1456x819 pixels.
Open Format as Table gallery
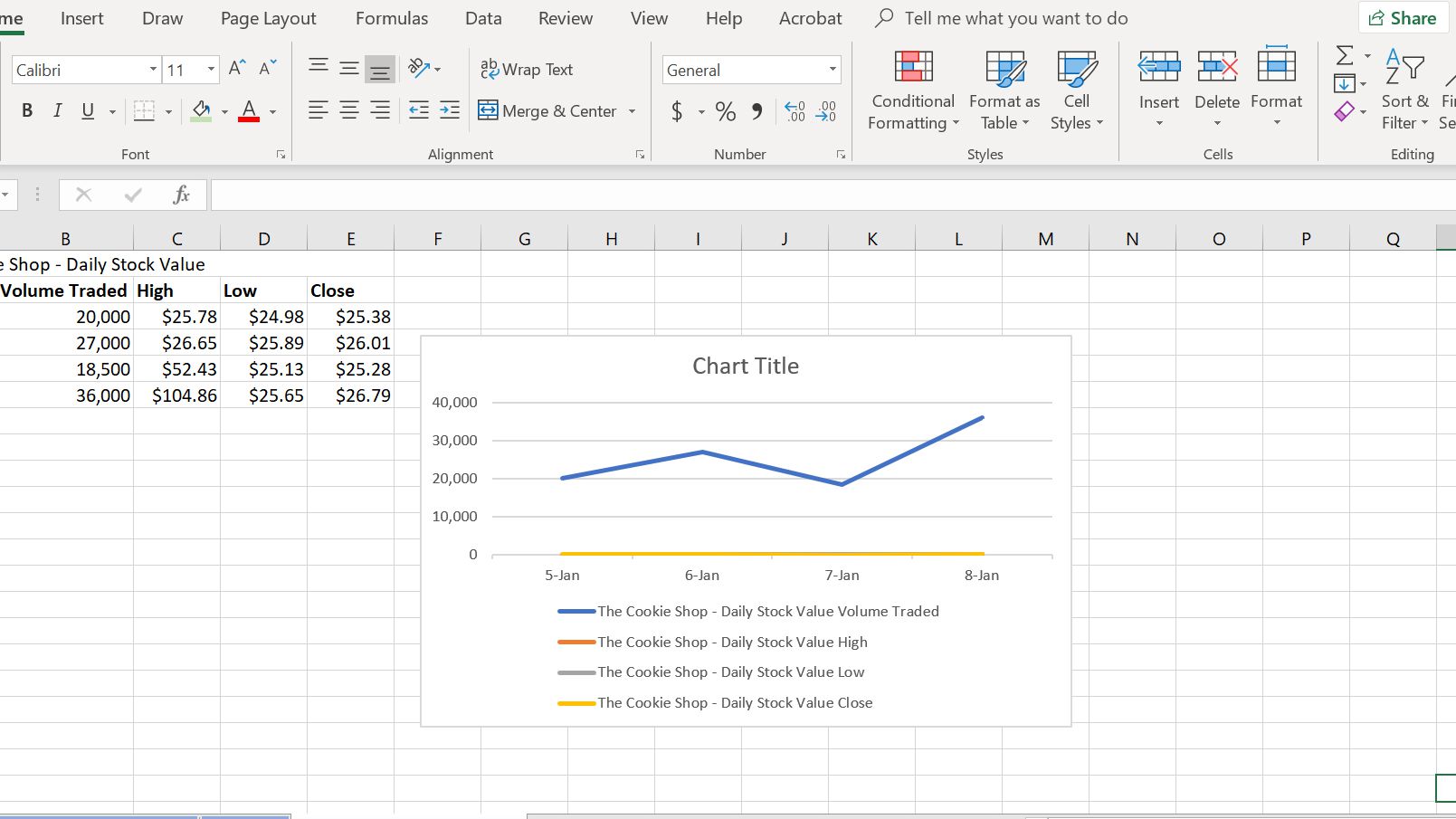coord(1004,90)
